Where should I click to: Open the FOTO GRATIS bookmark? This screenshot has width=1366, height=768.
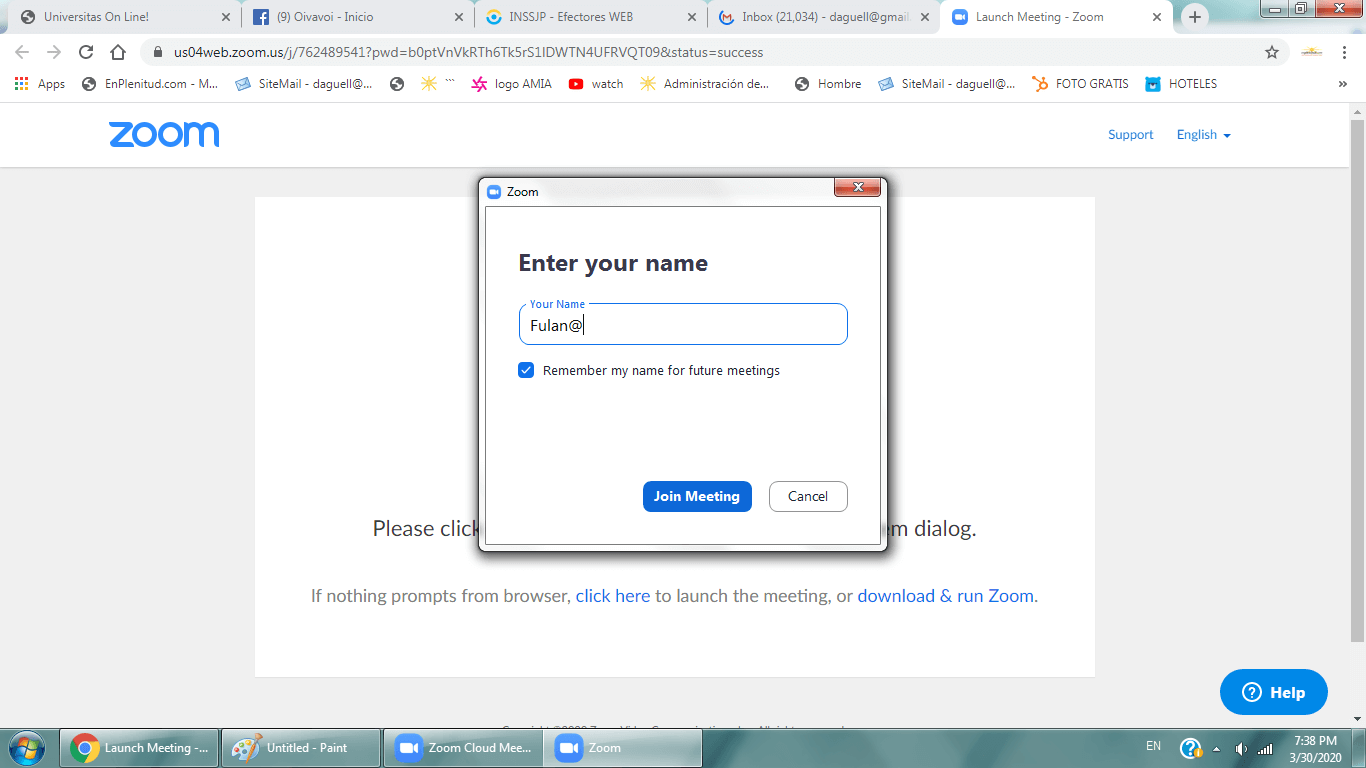(x=1080, y=84)
